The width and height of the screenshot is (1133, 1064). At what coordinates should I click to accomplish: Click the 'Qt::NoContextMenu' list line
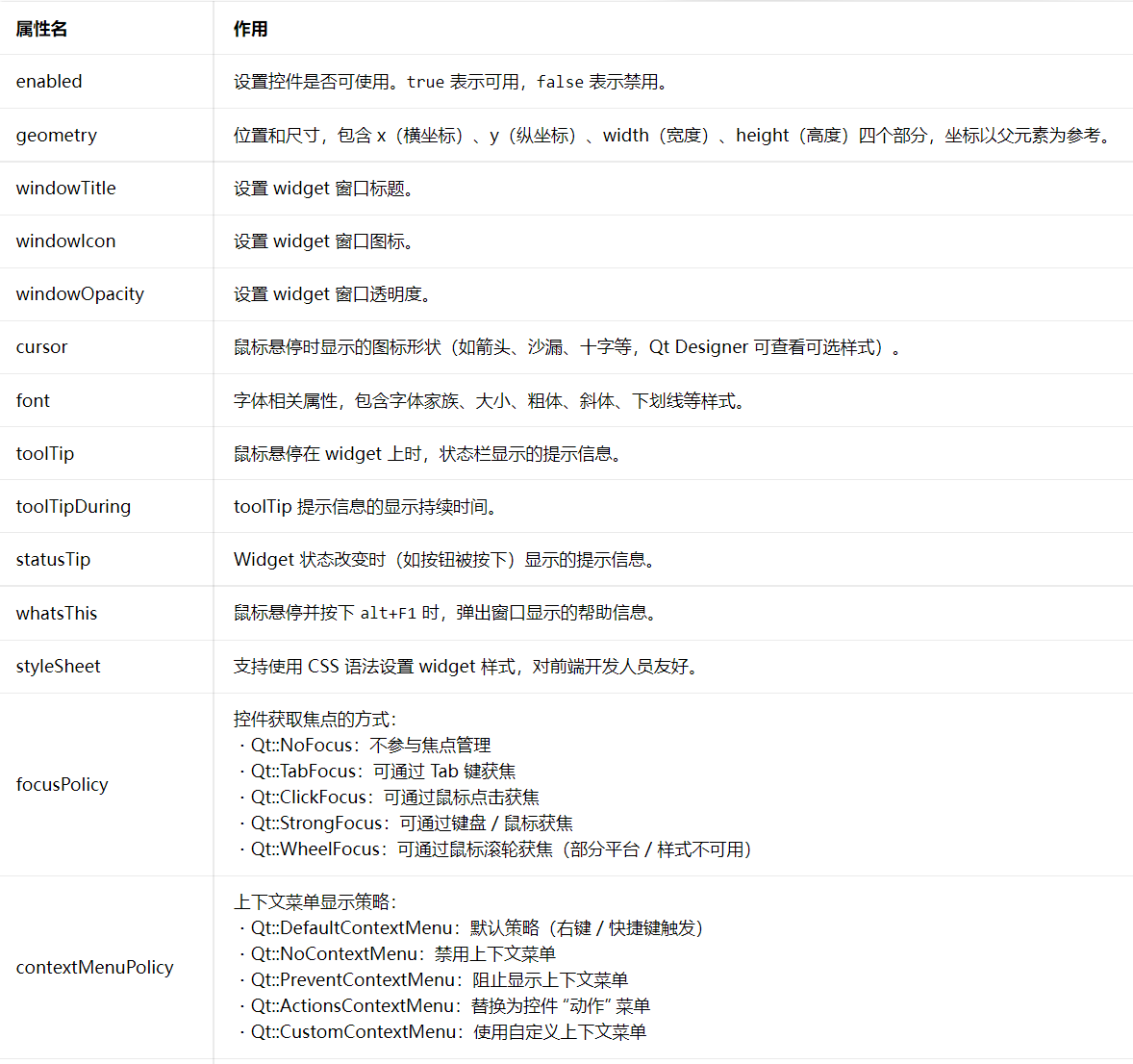[x=397, y=954]
